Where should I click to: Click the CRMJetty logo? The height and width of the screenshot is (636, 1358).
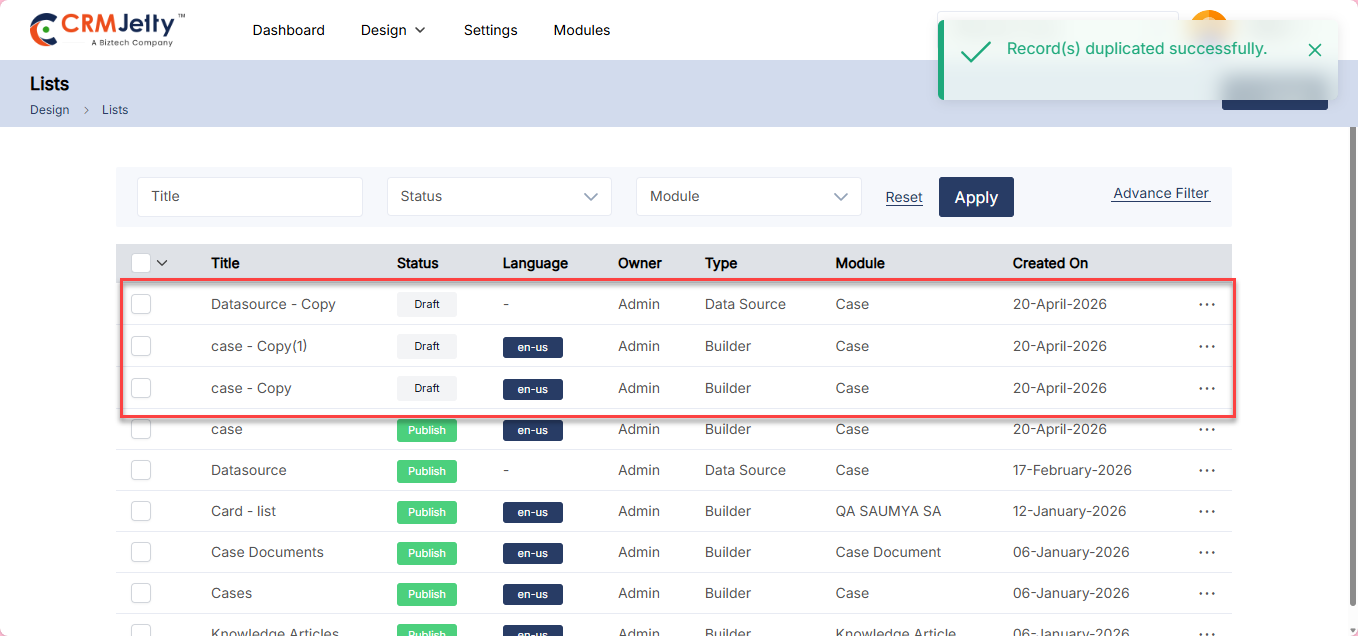108,30
